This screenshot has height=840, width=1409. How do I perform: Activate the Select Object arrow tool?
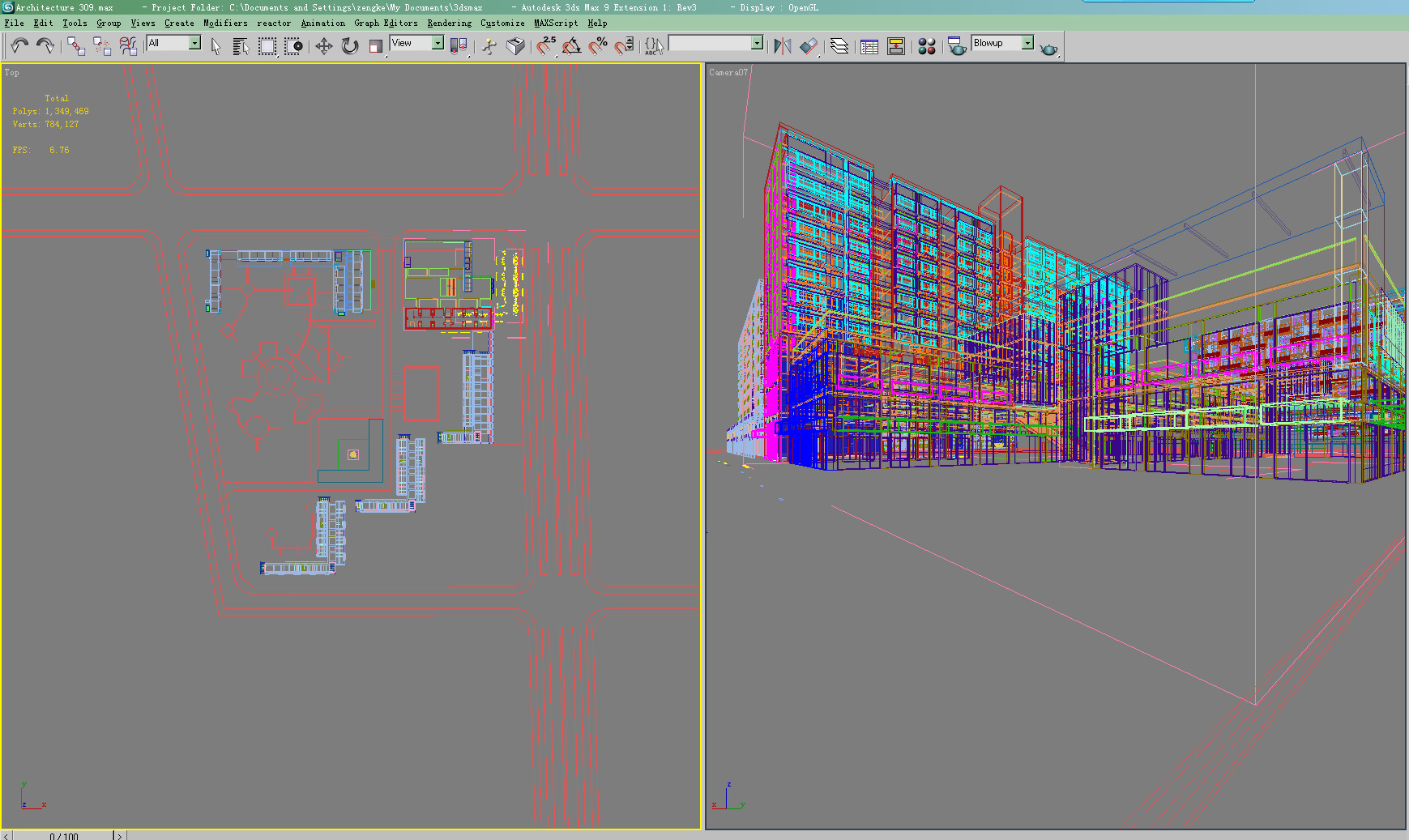coord(216,46)
